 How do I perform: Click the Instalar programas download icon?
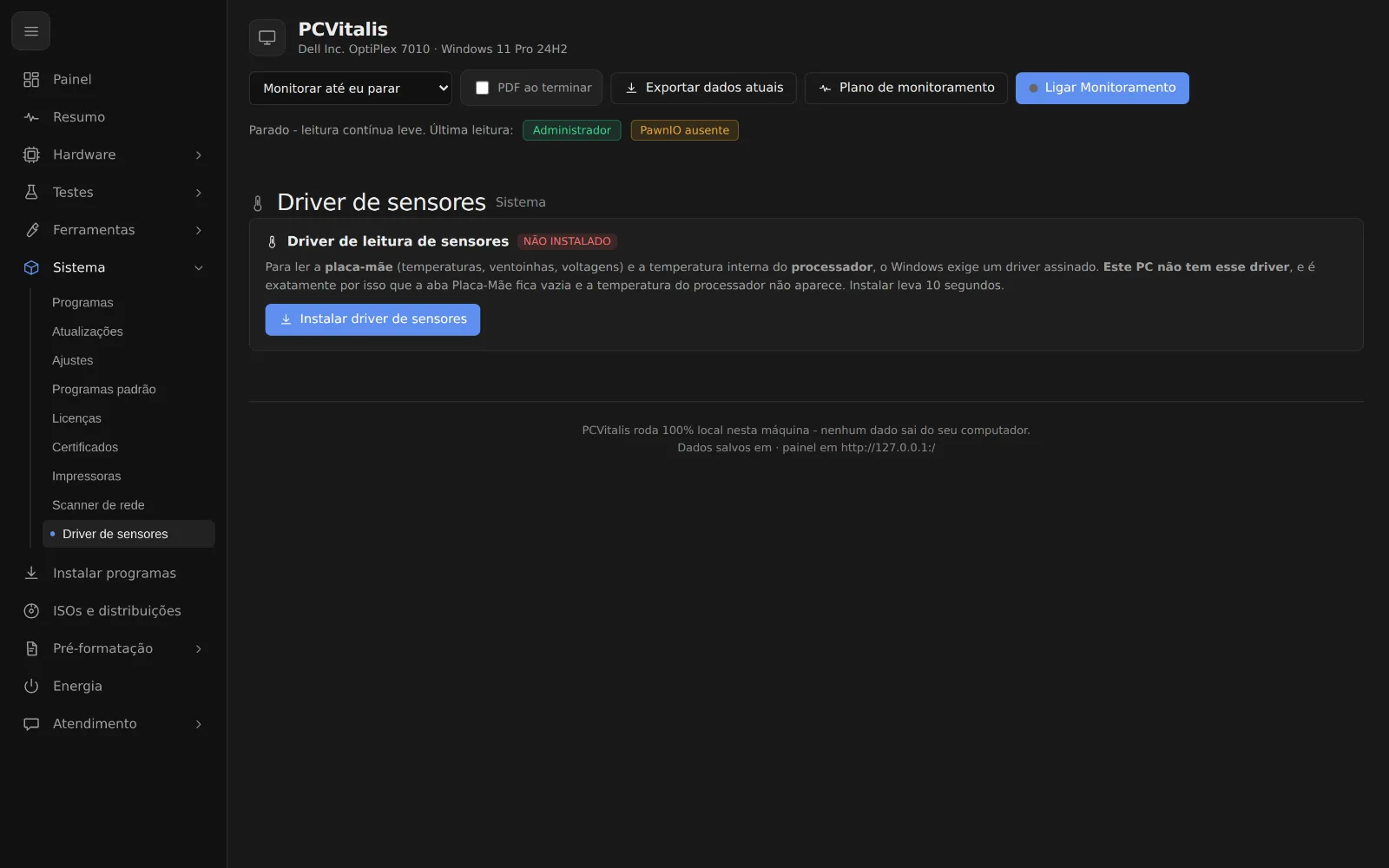(x=31, y=573)
